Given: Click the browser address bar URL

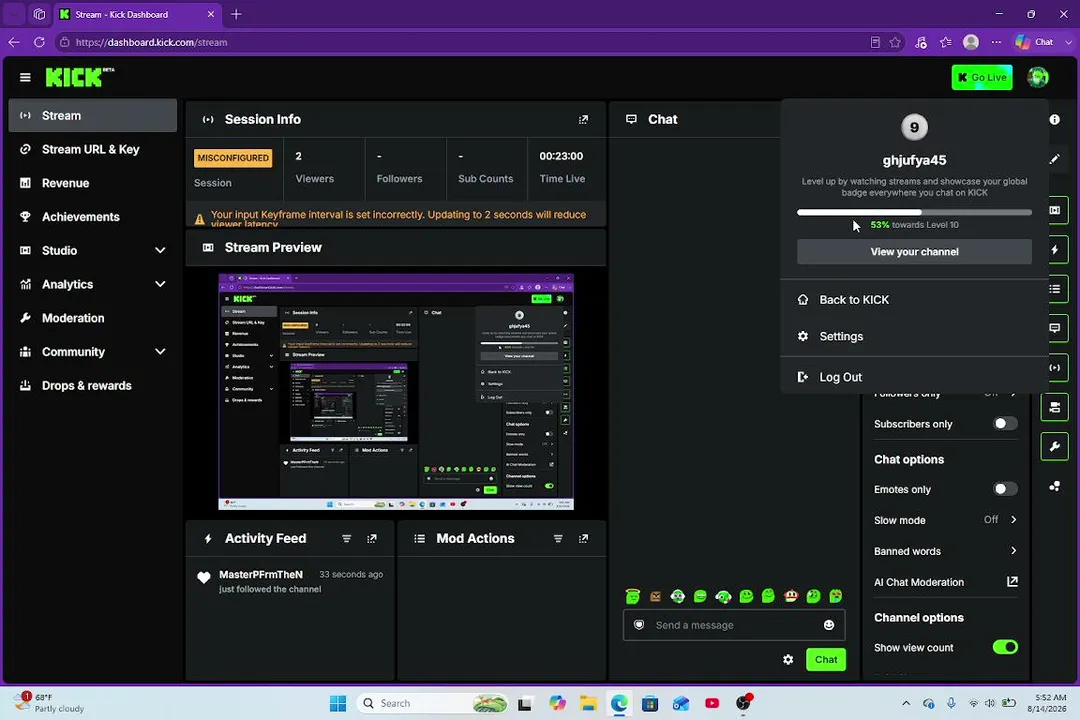Looking at the screenshot, I should pos(152,42).
